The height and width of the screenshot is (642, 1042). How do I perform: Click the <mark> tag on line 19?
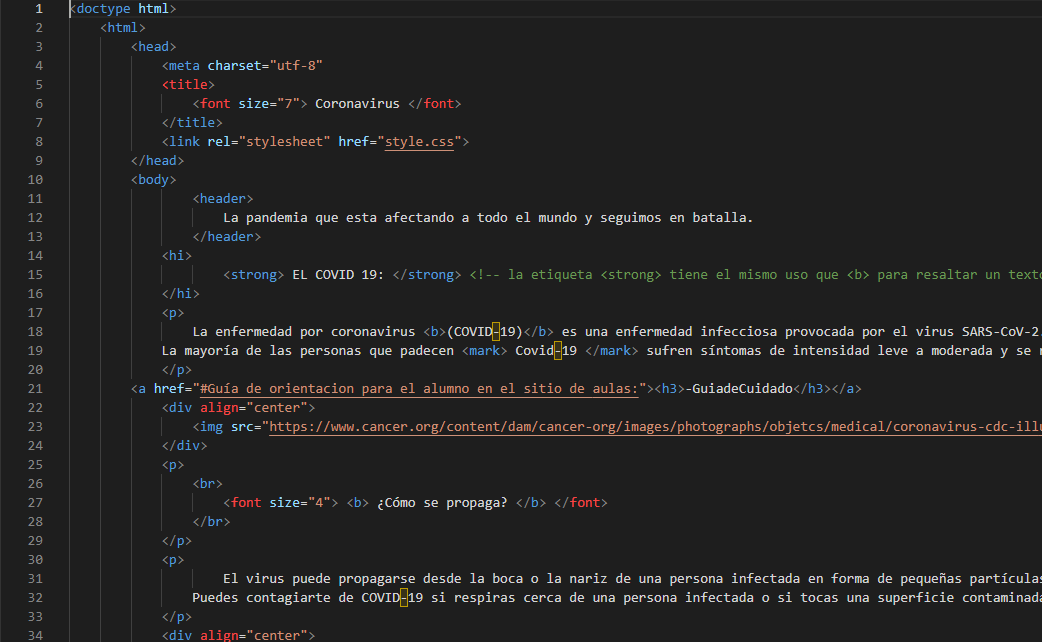point(484,351)
